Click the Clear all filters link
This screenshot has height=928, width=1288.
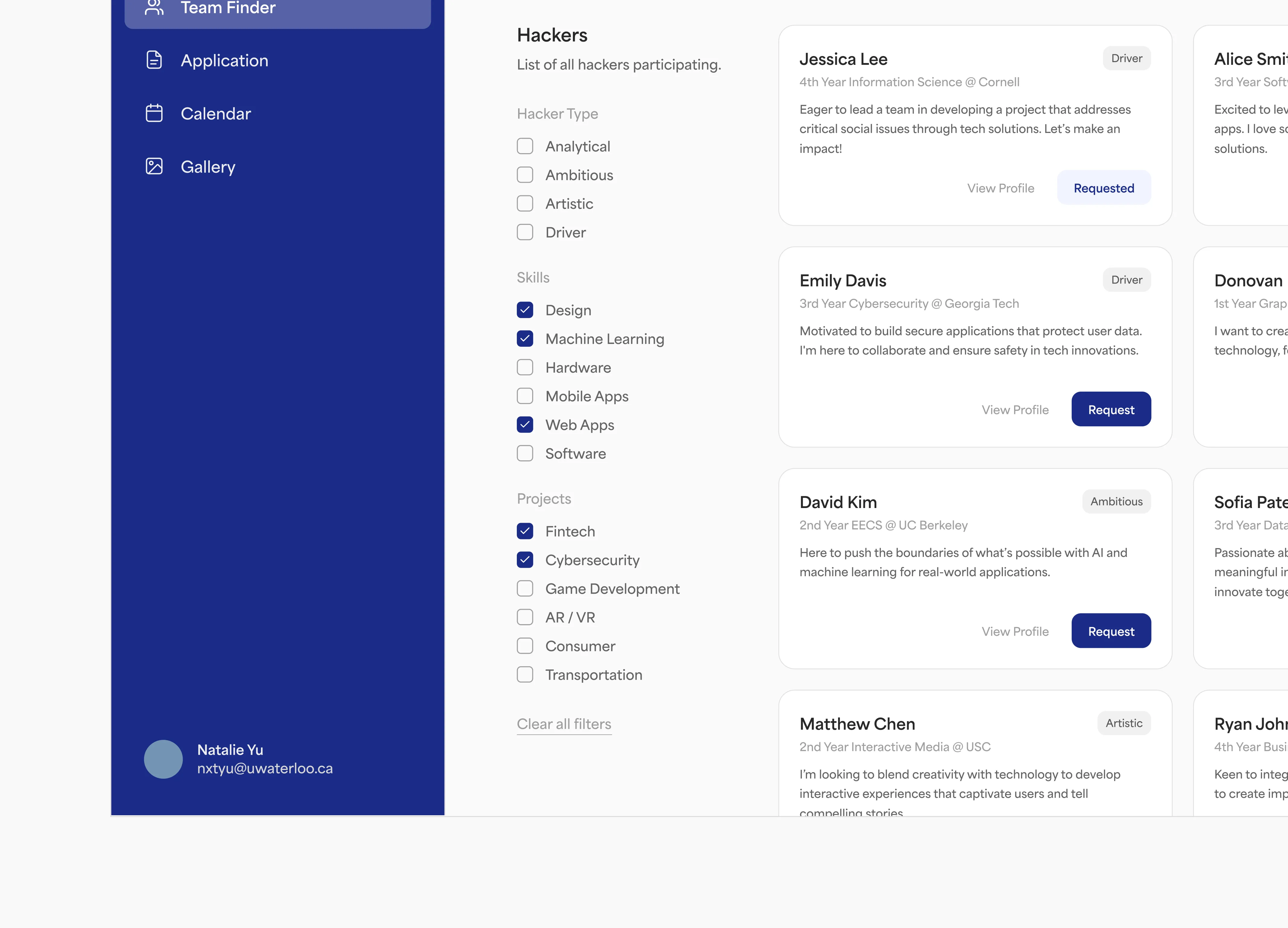[564, 724]
